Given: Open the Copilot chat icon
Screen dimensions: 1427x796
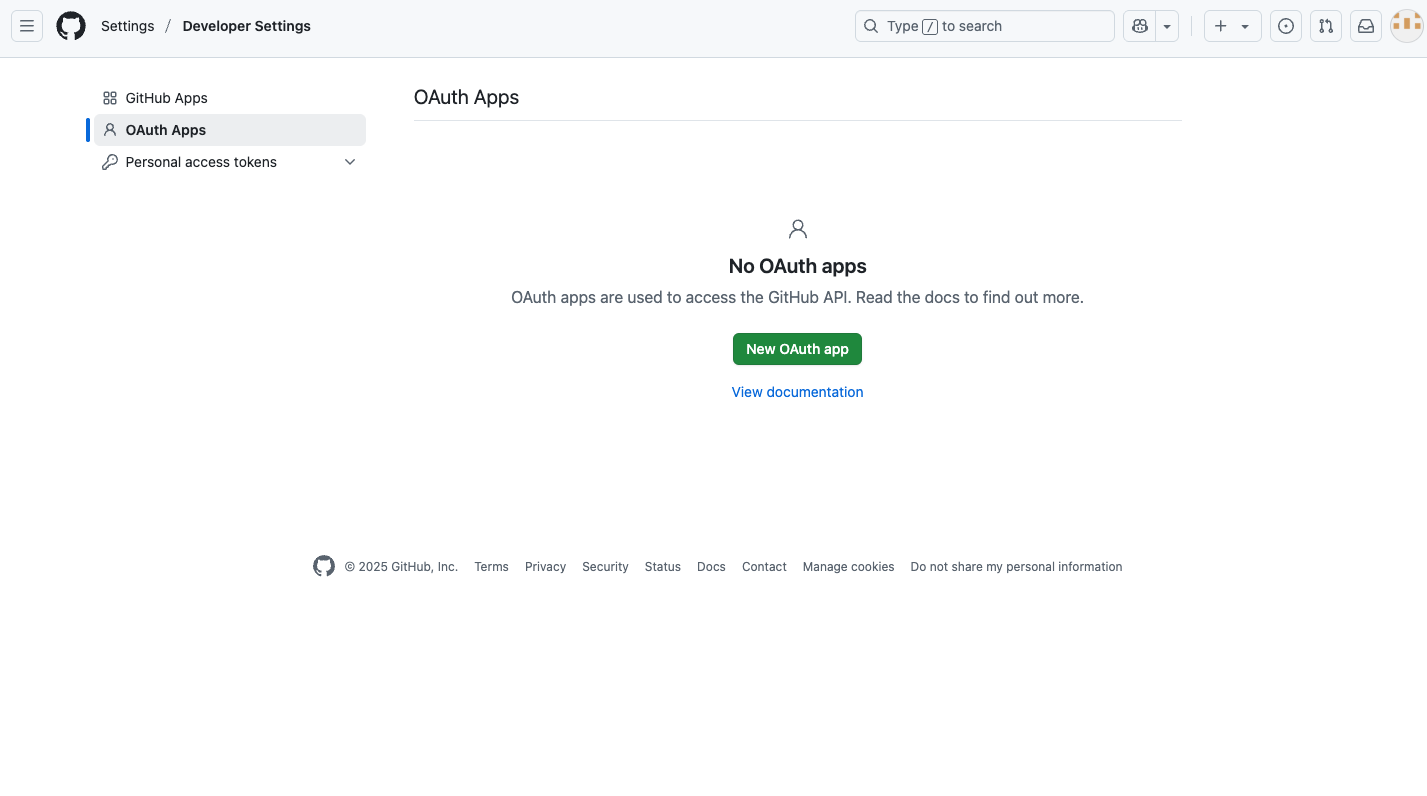Looking at the screenshot, I should pos(1139,26).
